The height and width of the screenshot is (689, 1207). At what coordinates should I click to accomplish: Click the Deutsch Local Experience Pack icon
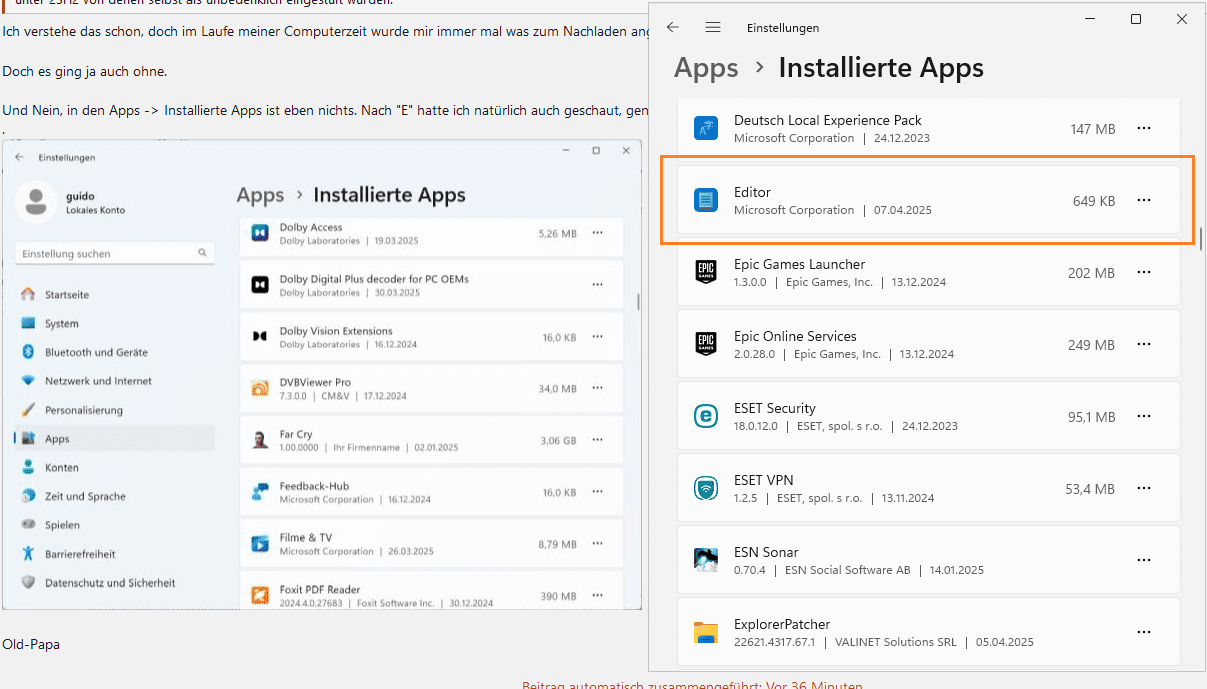pyautogui.click(x=707, y=128)
